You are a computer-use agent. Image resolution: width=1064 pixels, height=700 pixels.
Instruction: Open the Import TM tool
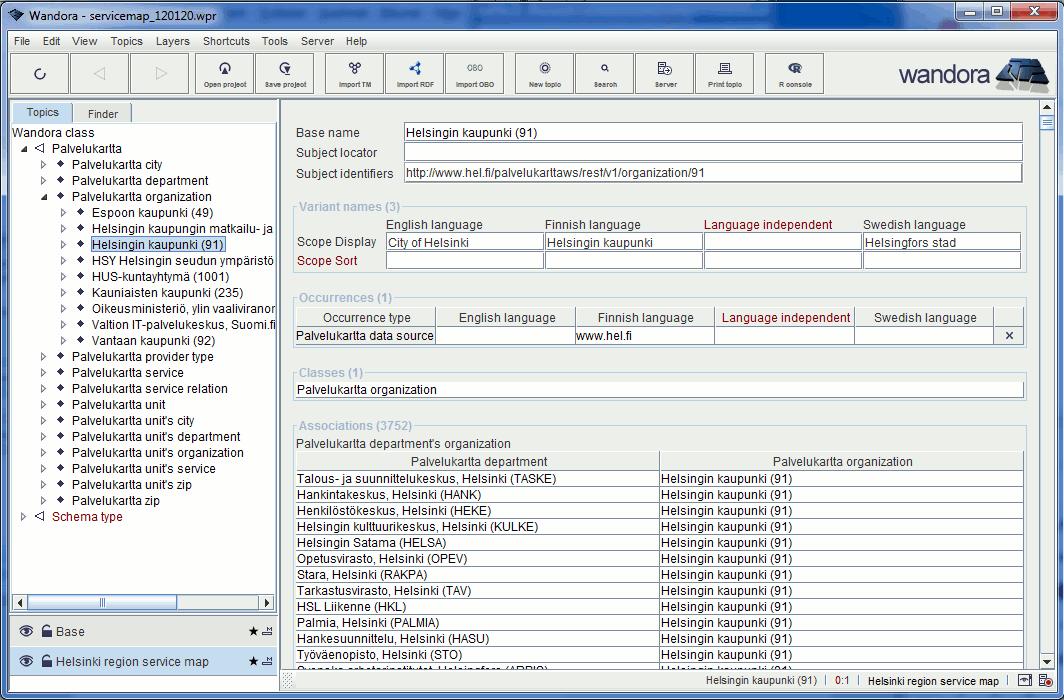[x=355, y=73]
